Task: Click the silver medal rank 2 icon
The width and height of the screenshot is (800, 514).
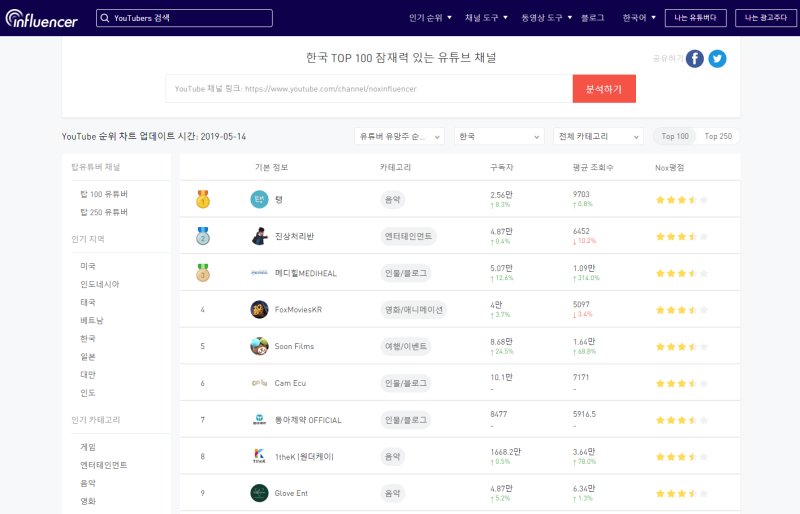Action: pyautogui.click(x=203, y=236)
